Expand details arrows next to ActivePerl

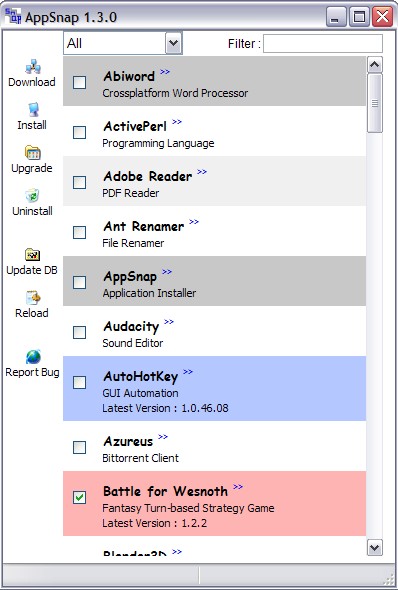point(177,122)
